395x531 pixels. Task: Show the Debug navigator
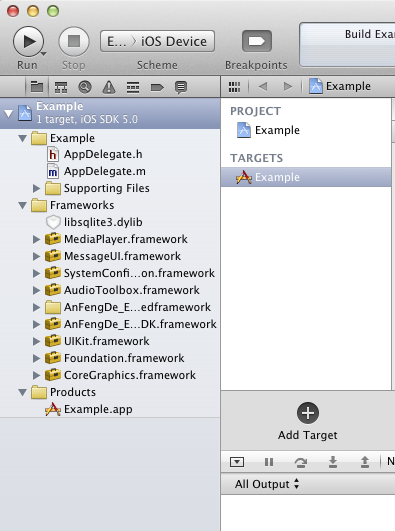[133, 87]
